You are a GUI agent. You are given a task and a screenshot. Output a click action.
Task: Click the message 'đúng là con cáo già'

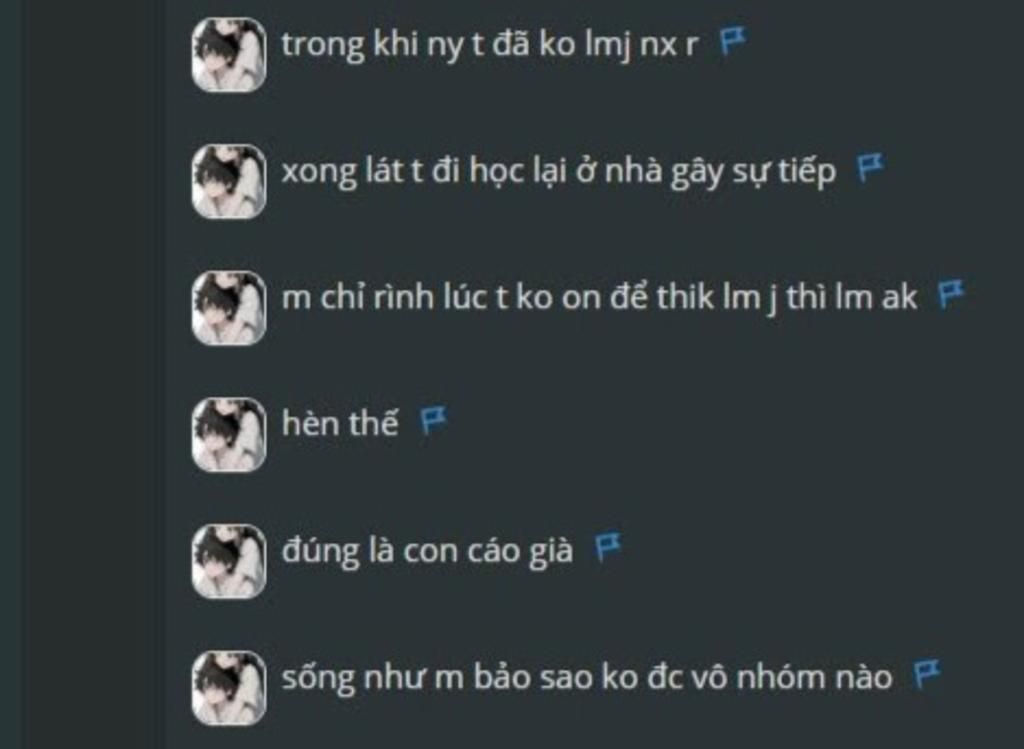(x=427, y=551)
